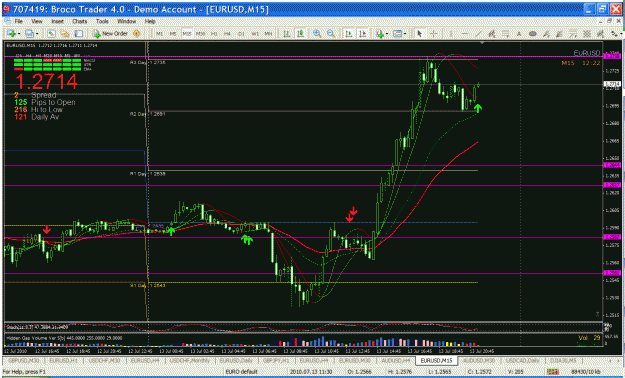Image resolution: width=625 pixels, height=378 pixels.
Task: Zoom in on the chart
Action: (317, 34)
